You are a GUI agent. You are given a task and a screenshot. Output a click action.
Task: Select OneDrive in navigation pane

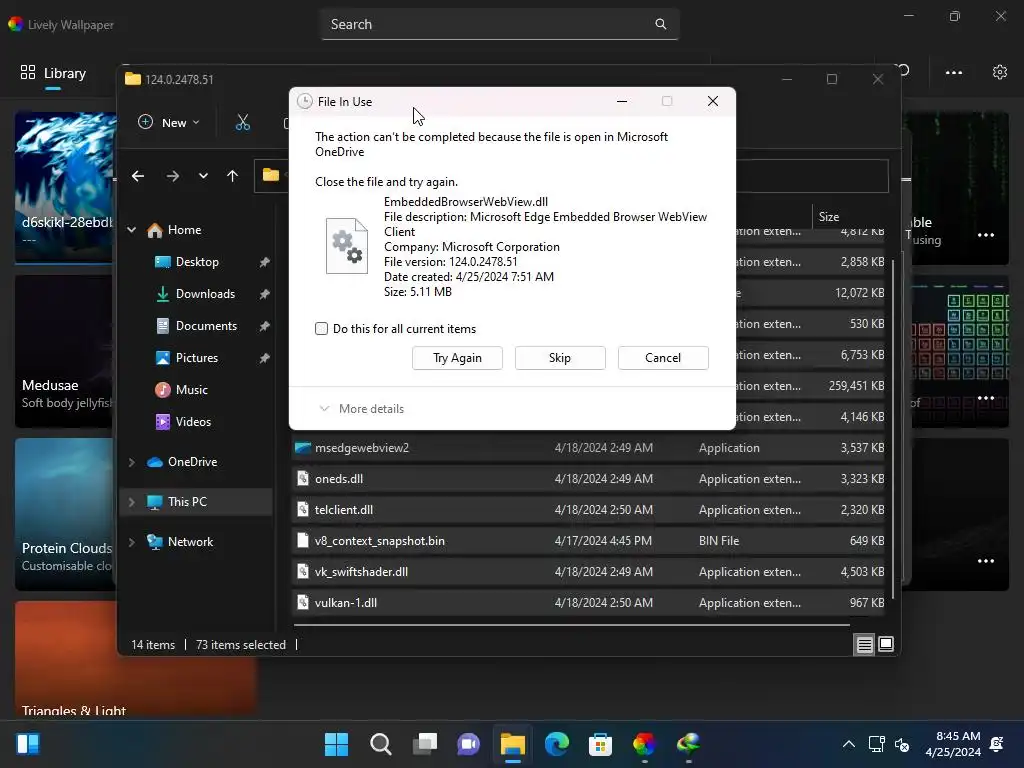coord(193,462)
